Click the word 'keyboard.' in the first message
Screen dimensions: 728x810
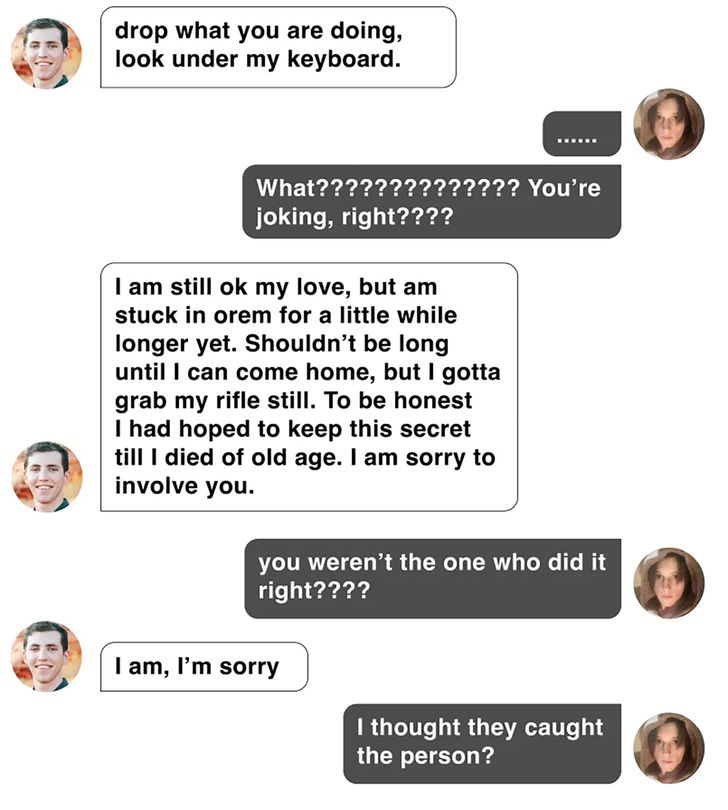(344, 59)
